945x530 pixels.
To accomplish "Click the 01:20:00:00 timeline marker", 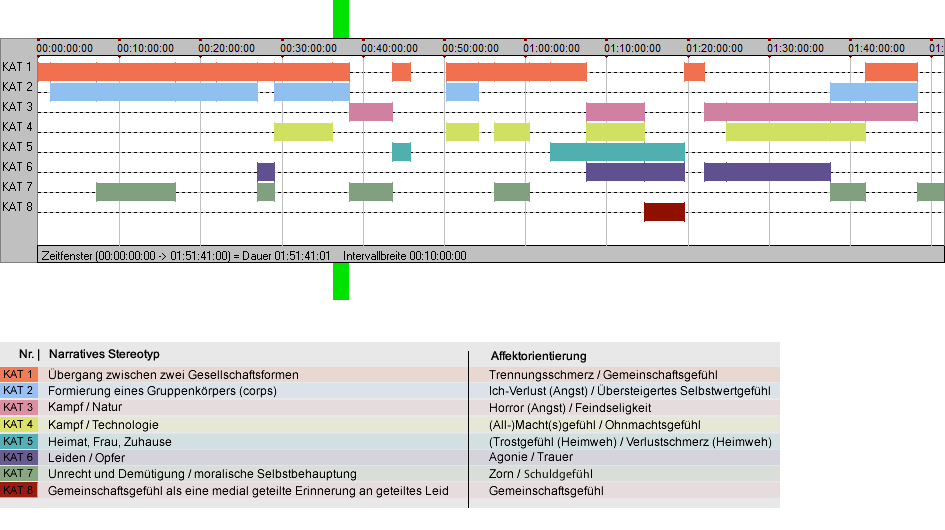I will tap(714, 48).
